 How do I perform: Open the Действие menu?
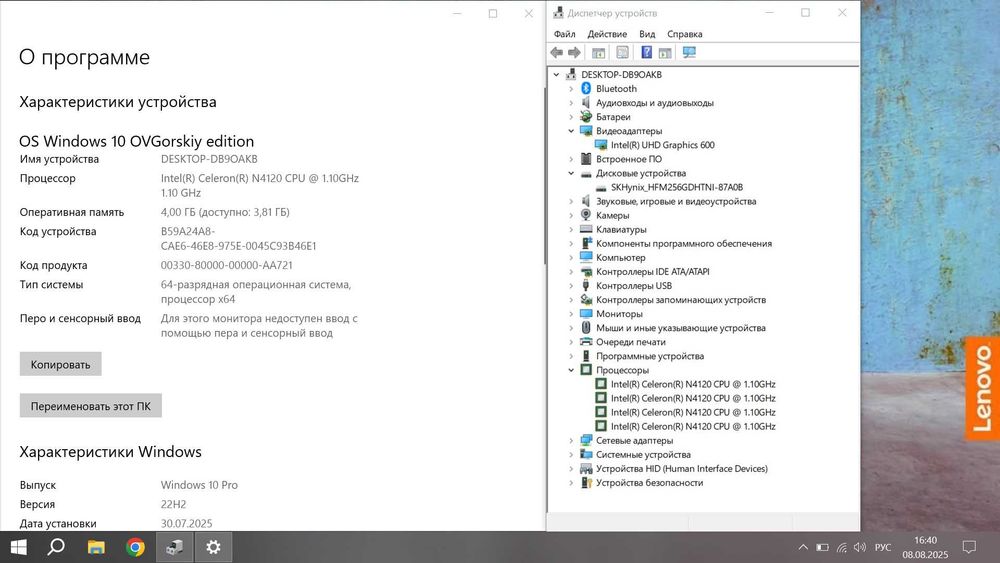(x=607, y=34)
